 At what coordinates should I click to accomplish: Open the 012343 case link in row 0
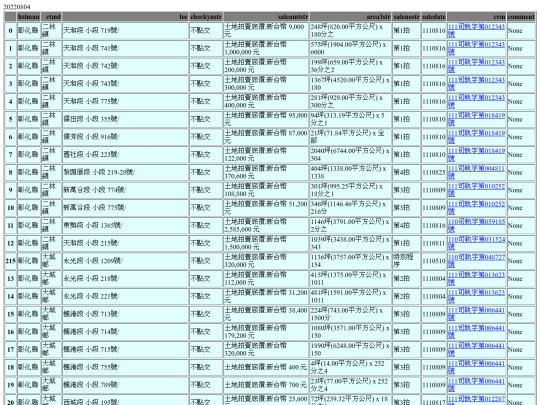pyautogui.click(x=476, y=31)
